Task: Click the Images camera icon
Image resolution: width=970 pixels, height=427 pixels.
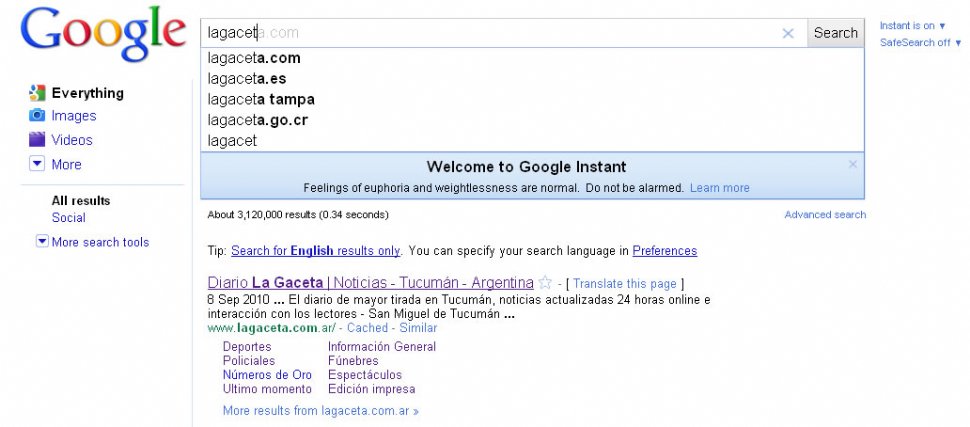Action: coord(37,116)
